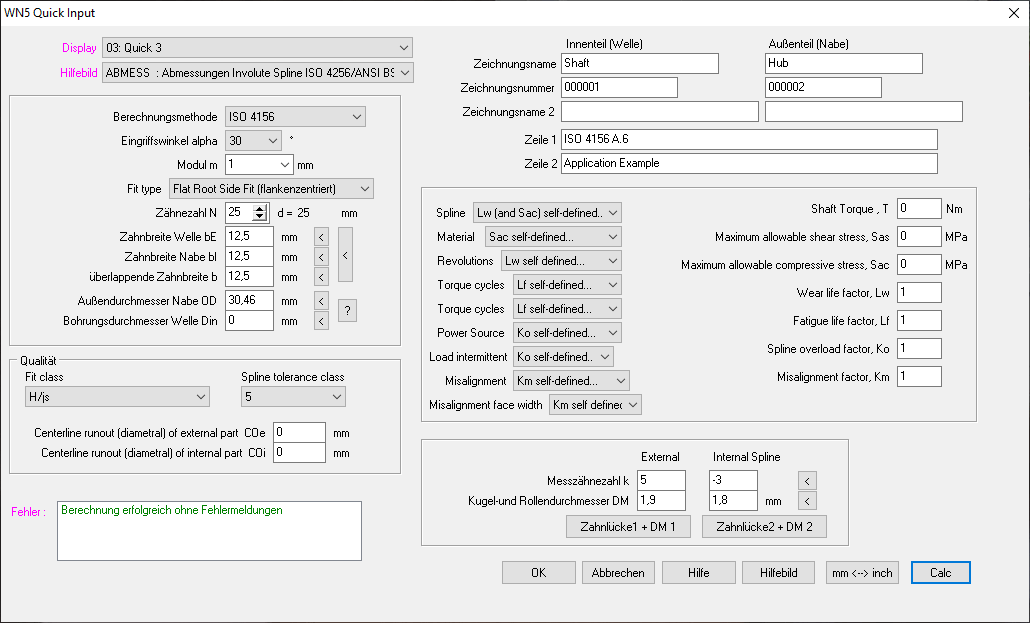Click the '<' button beside Zahnbreite Nabe bI
The width and height of the screenshot is (1030, 623).
(x=321, y=256)
